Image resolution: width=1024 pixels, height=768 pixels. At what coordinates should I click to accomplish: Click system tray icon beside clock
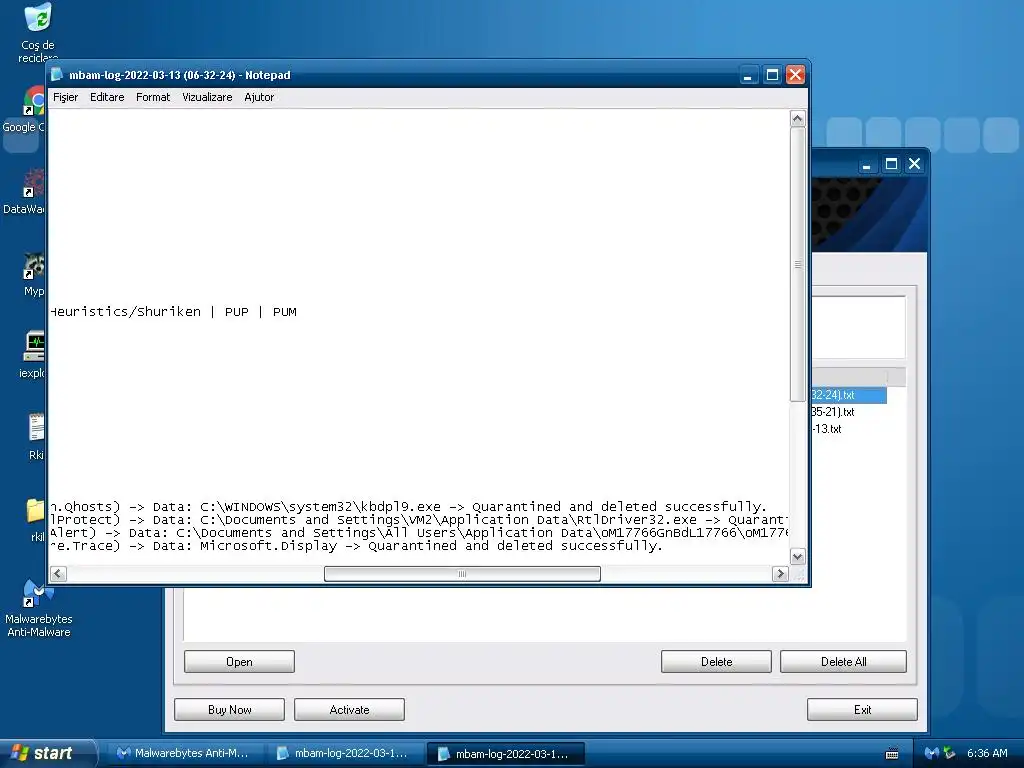[x=949, y=753]
